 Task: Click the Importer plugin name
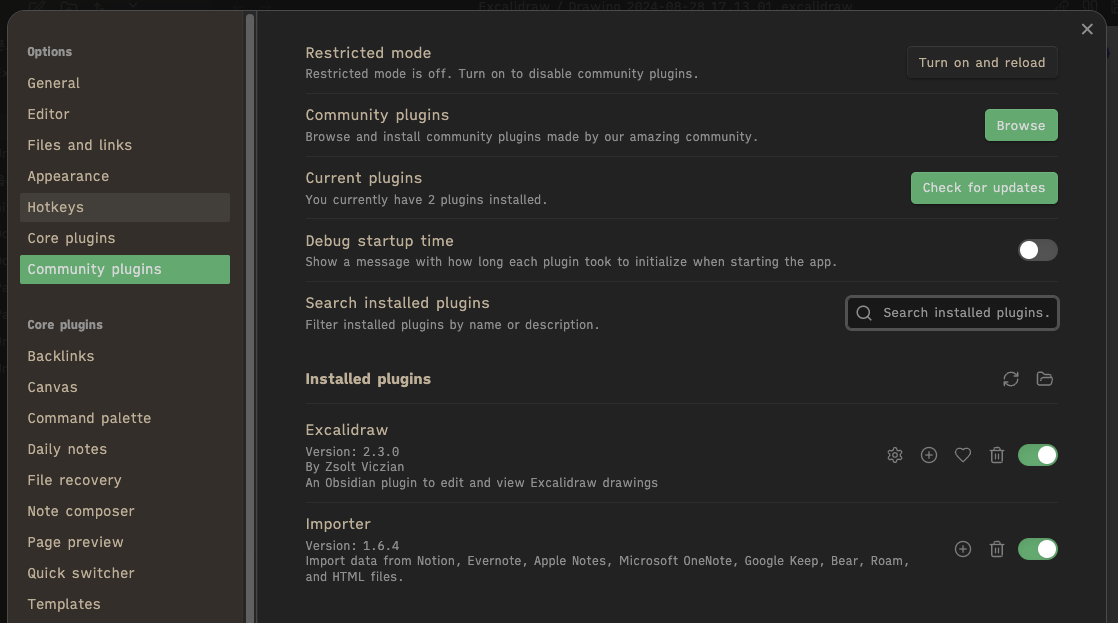(x=338, y=524)
